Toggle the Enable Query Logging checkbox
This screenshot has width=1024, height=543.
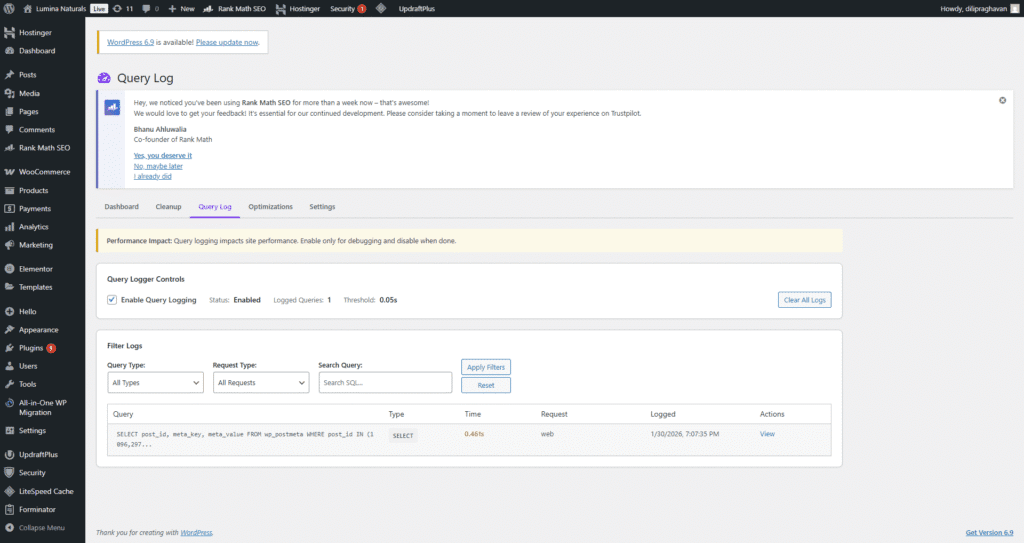(112, 300)
